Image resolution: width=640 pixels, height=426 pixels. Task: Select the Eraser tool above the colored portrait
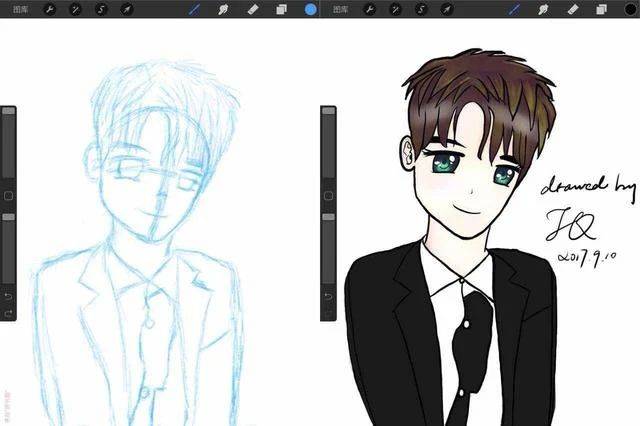(x=573, y=9)
